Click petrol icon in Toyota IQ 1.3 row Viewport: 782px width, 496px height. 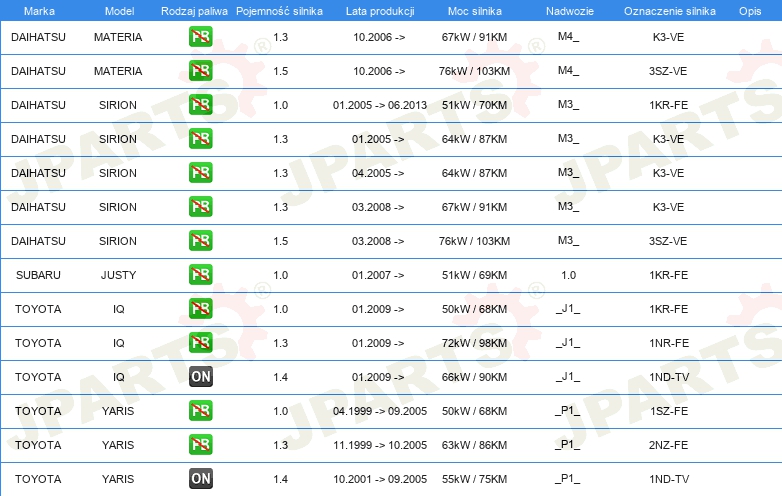pos(200,342)
